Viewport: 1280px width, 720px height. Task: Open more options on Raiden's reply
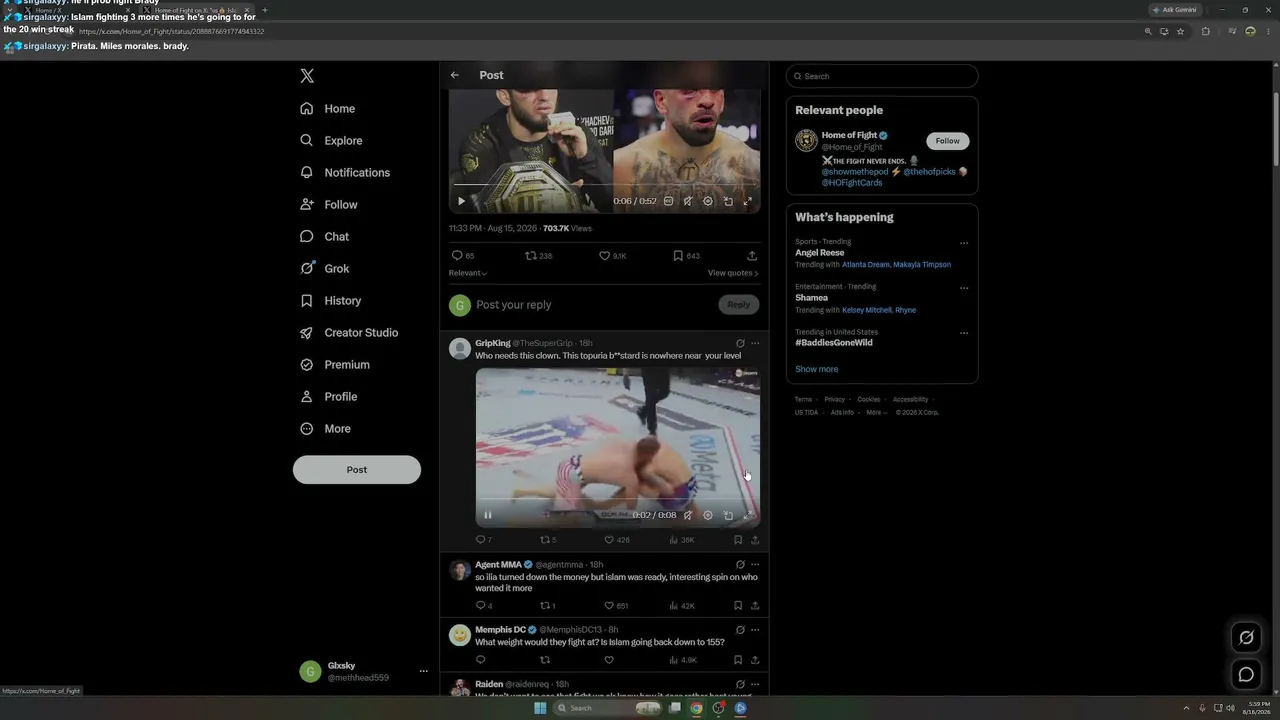click(755, 684)
